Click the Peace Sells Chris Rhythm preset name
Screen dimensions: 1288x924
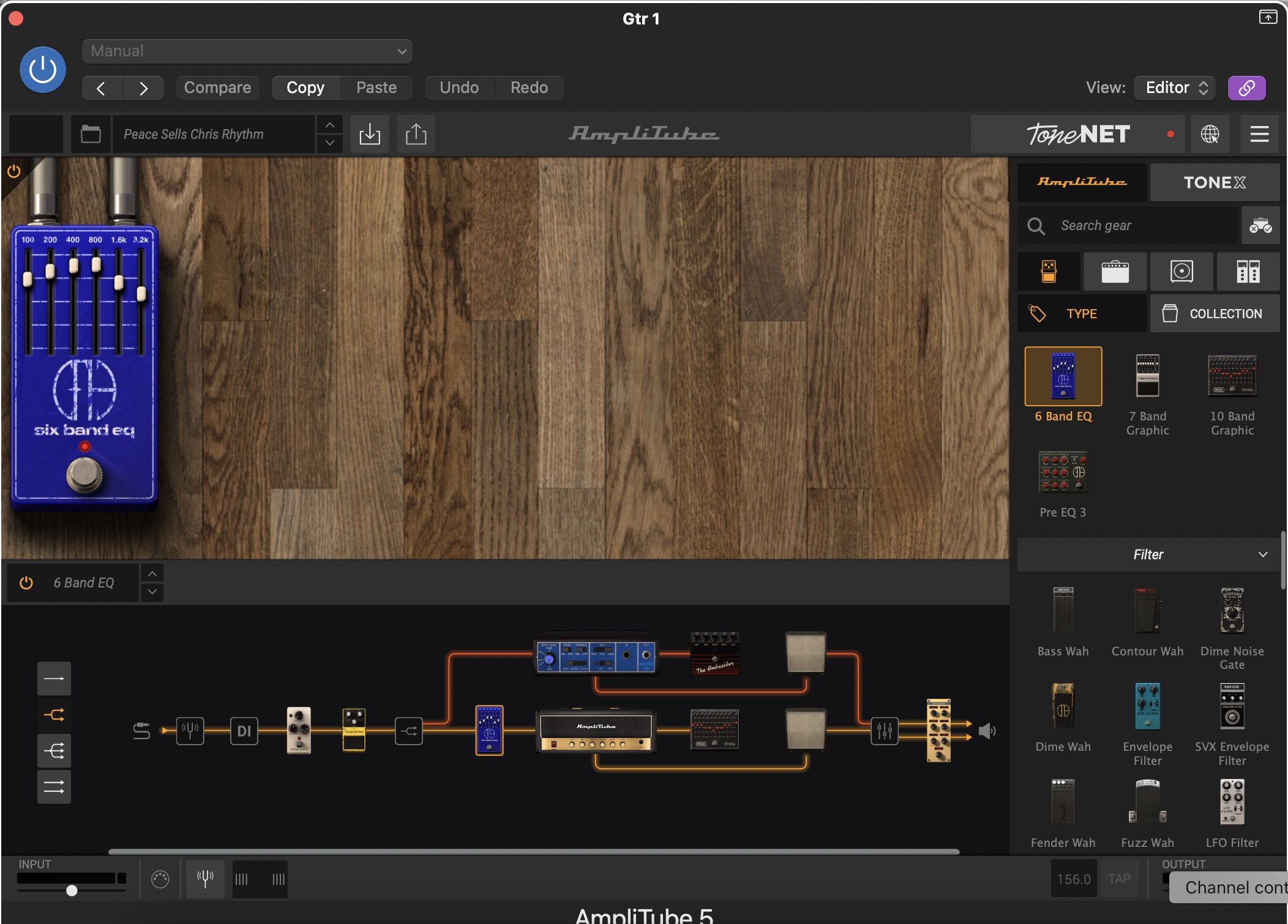coord(212,134)
